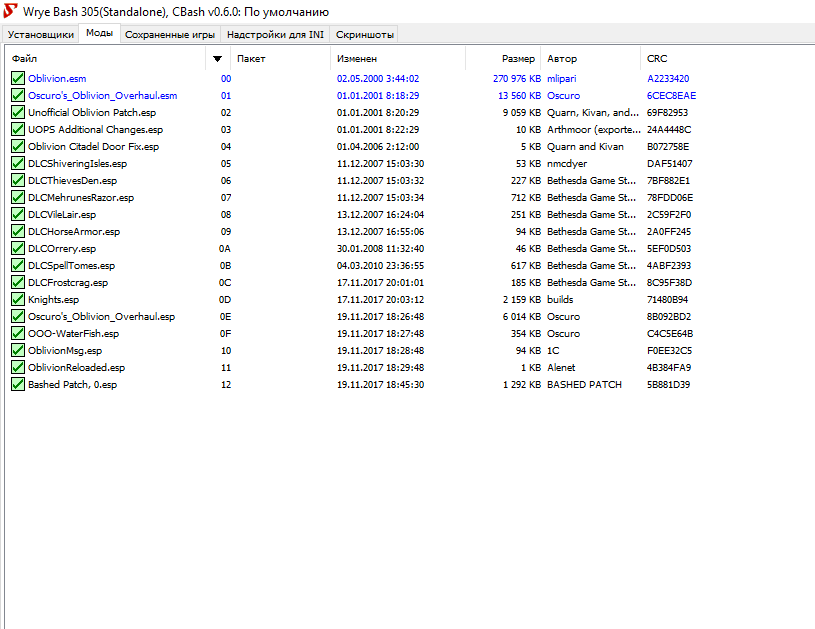Disable the OOO-WaterFish.esp checkbox
Image resolution: width=815 pixels, height=629 pixels.
click(18, 333)
